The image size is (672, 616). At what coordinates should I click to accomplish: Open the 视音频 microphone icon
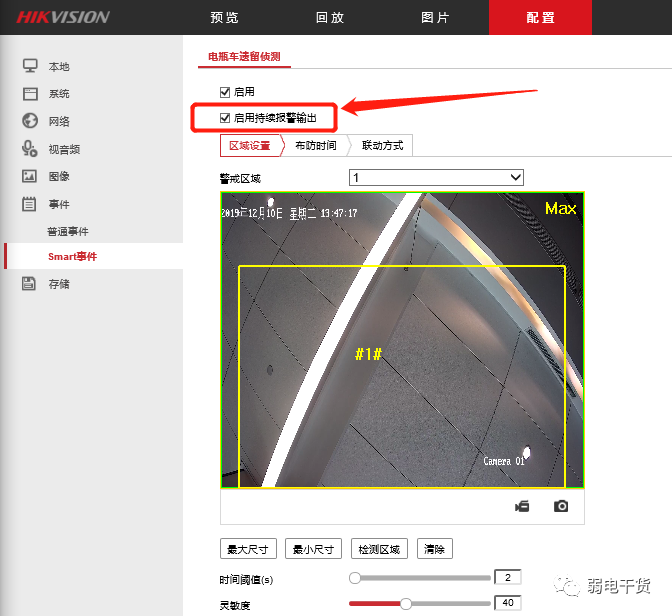coord(30,149)
